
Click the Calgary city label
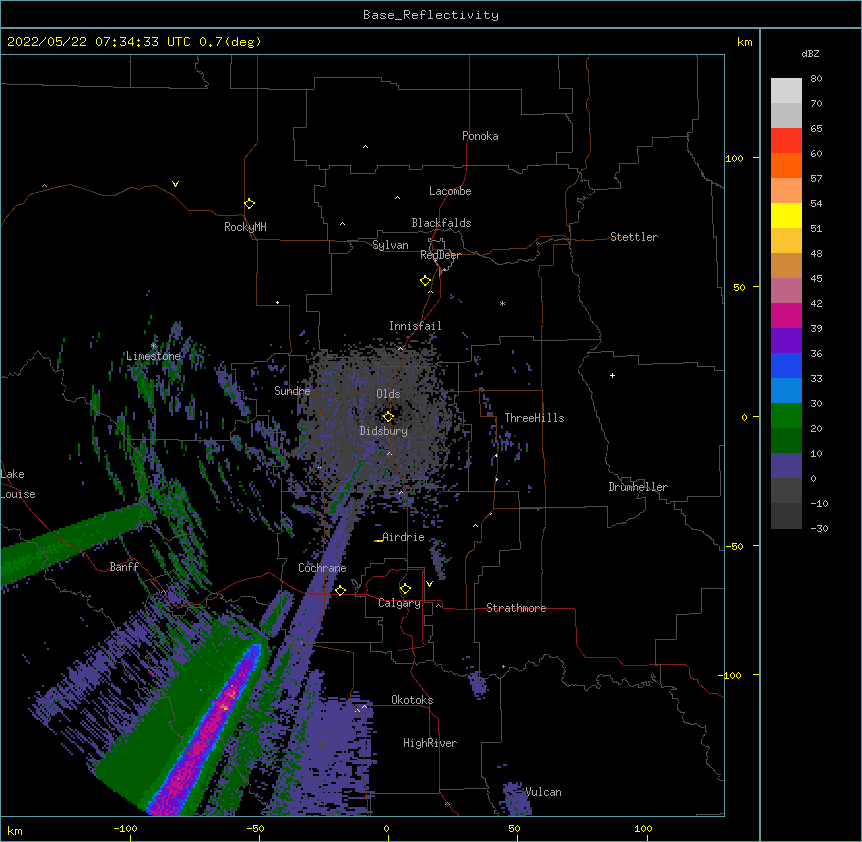click(x=399, y=603)
